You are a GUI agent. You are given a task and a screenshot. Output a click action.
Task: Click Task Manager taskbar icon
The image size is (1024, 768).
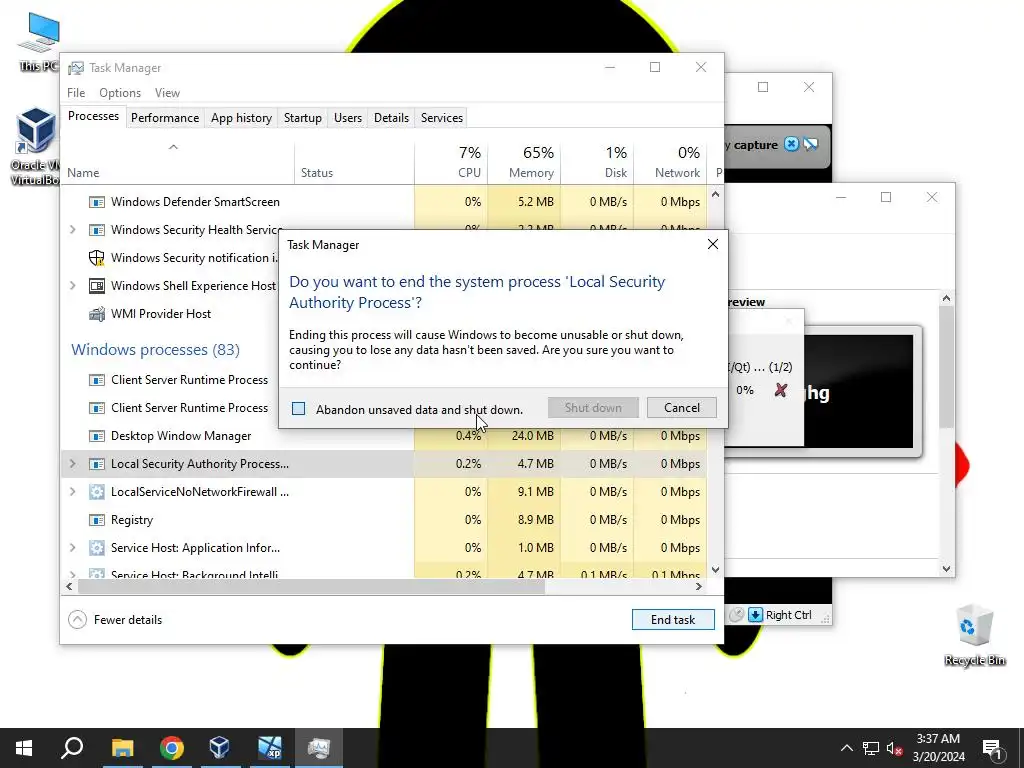coord(319,748)
